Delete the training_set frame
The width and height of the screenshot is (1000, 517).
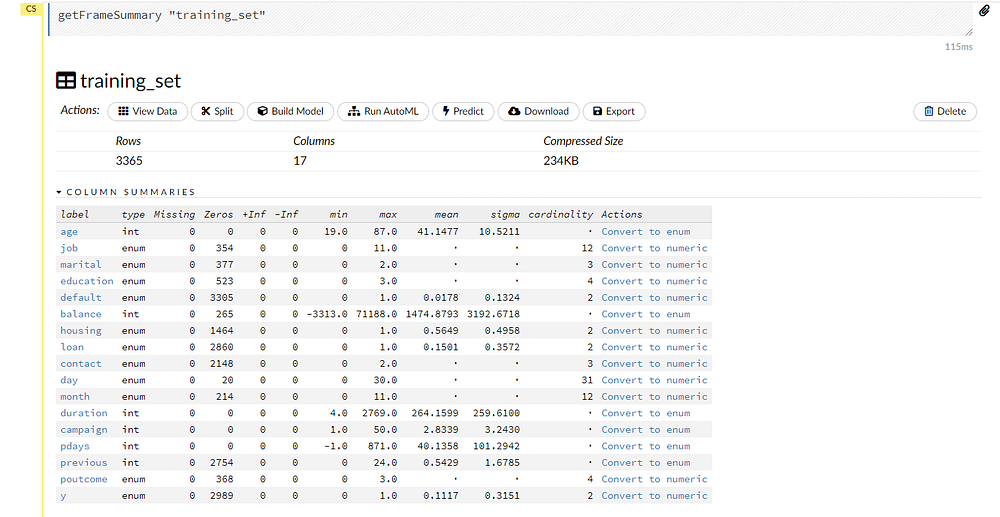(x=945, y=112)
